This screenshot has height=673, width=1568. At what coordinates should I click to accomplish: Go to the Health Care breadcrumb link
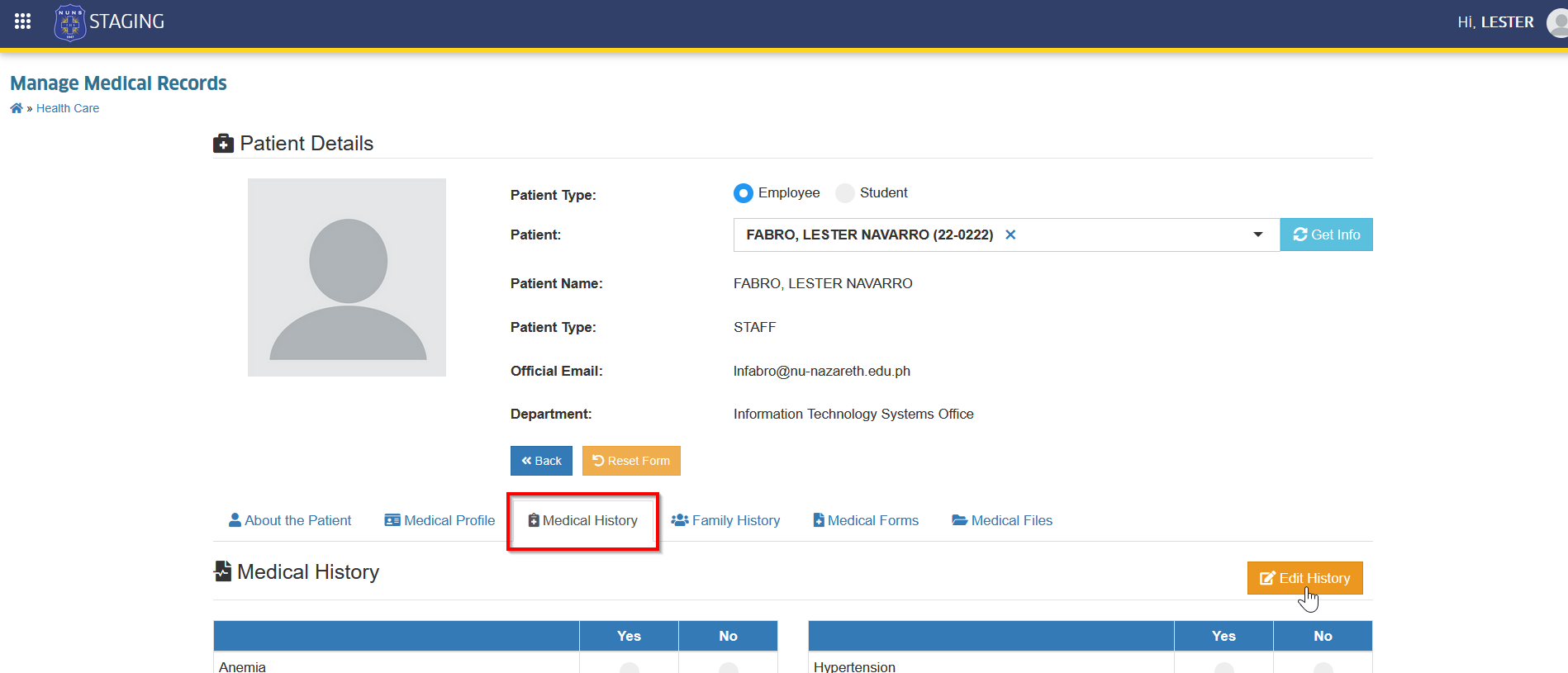[x=68, y=108]
